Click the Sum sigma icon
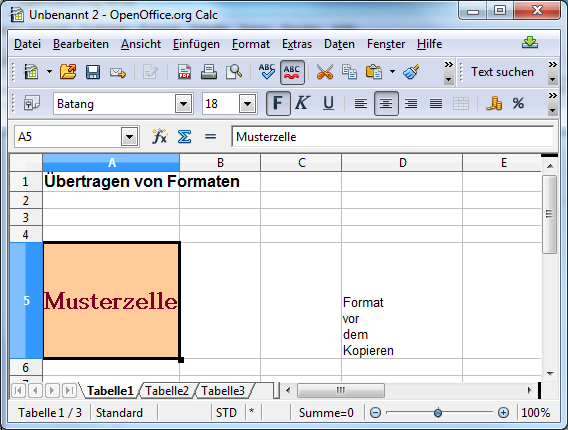The width and height of the screenshot is (568, 430). click(184, 137)
